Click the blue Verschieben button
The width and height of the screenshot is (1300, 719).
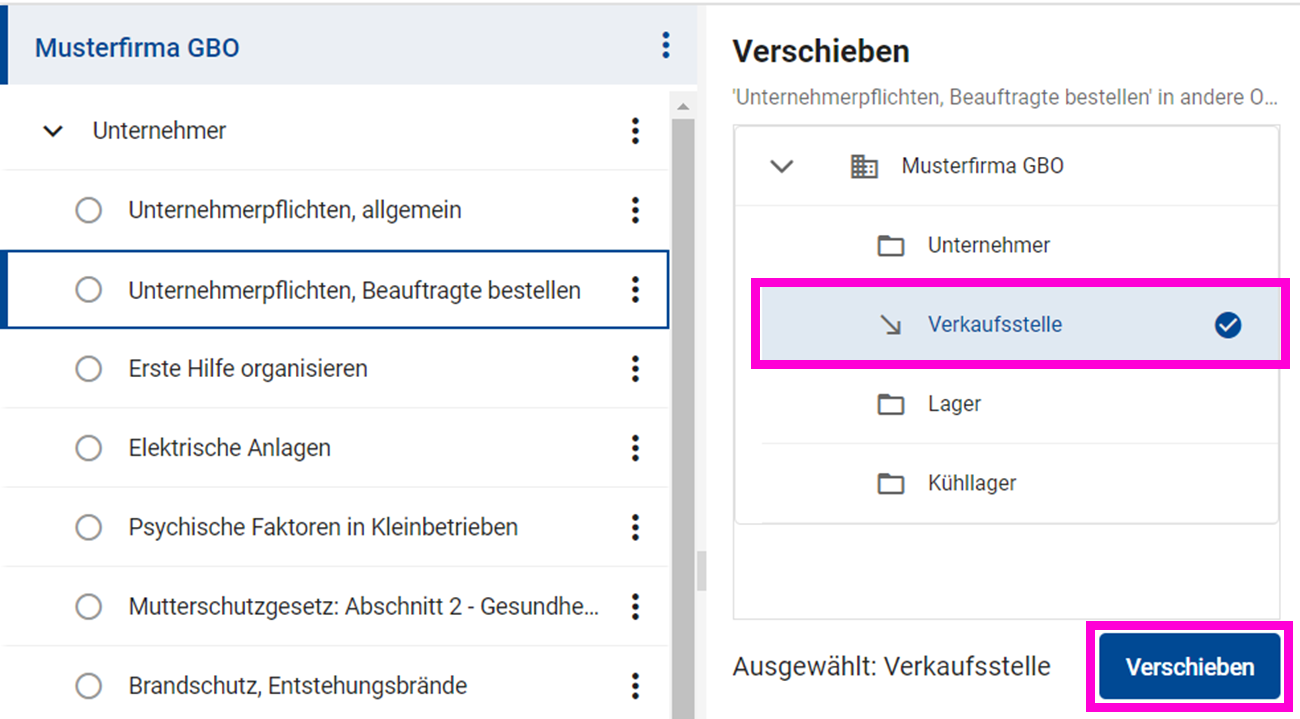pyautogui.click(x=1189, y=667)
